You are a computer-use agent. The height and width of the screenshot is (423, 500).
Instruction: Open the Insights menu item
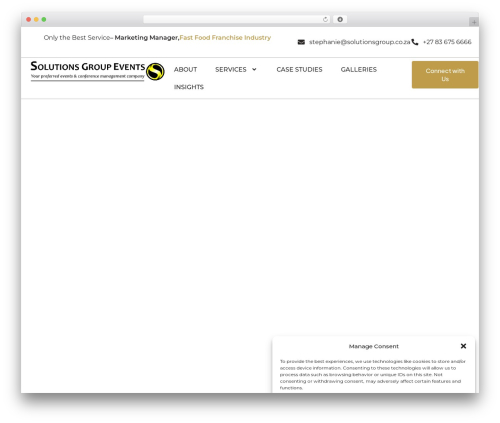coord(189,87)
